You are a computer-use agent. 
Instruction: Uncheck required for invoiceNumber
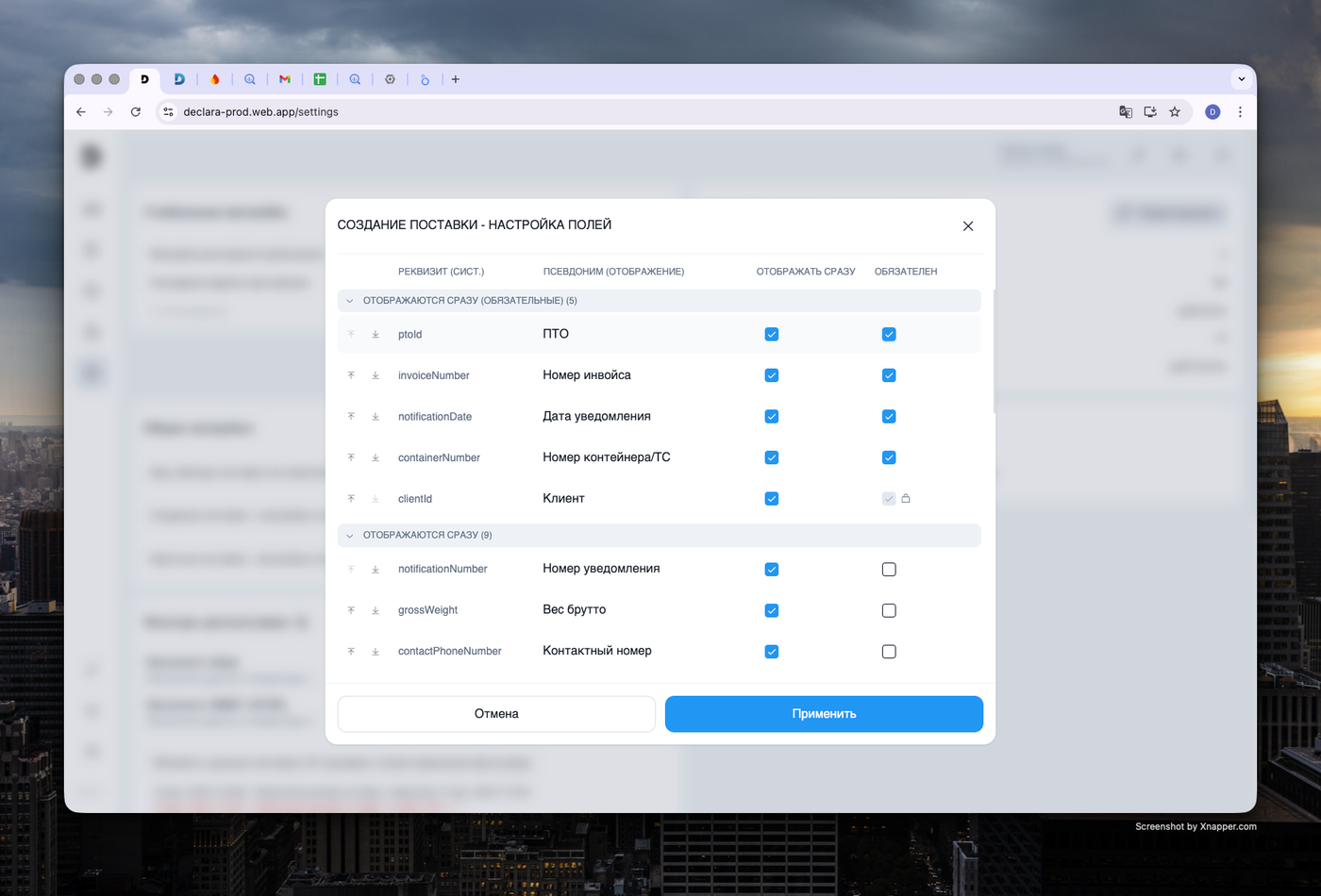[x=889, y=375]
